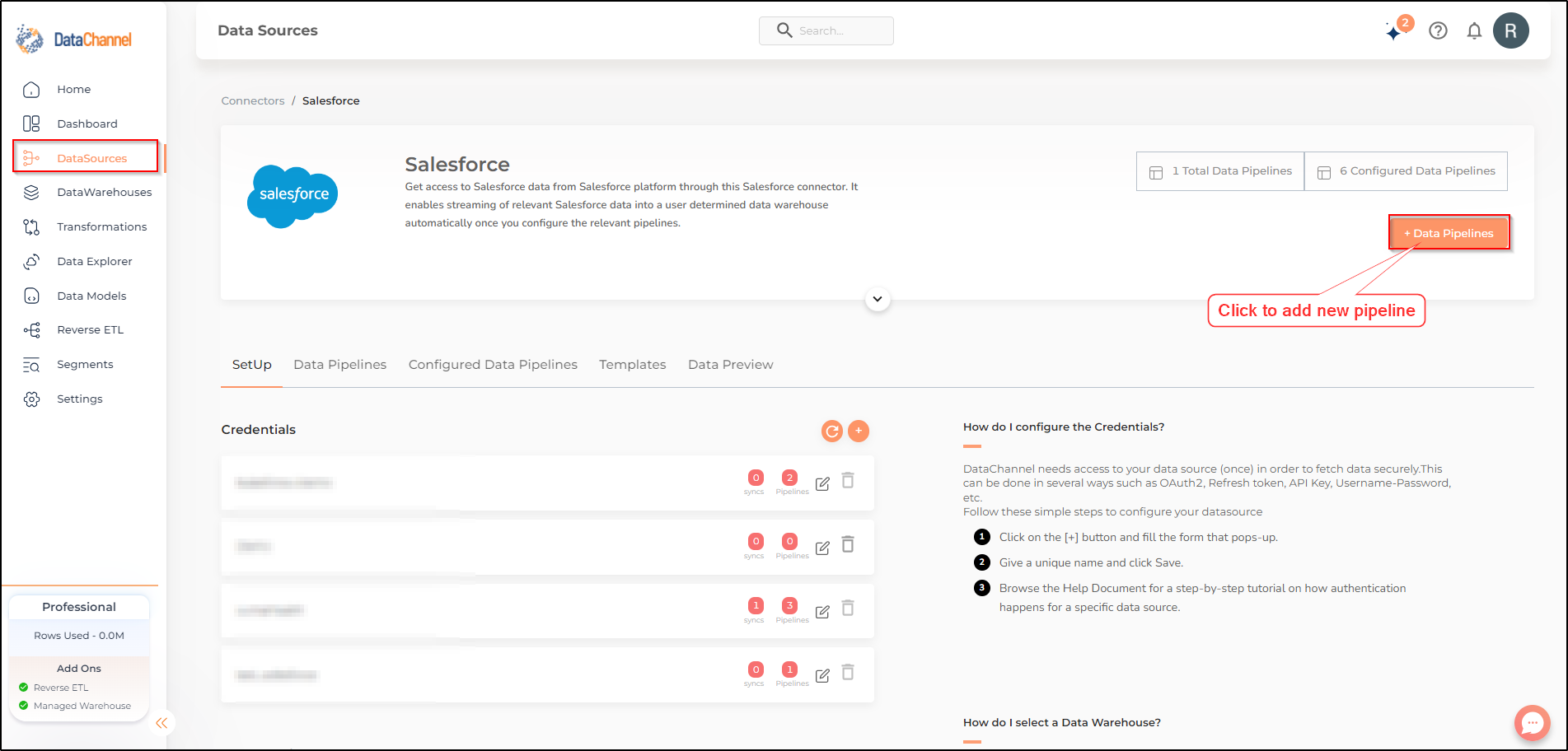Open Transformations from the sidebar
Viewport: 1568px width, 751px height.
(101, 226)
